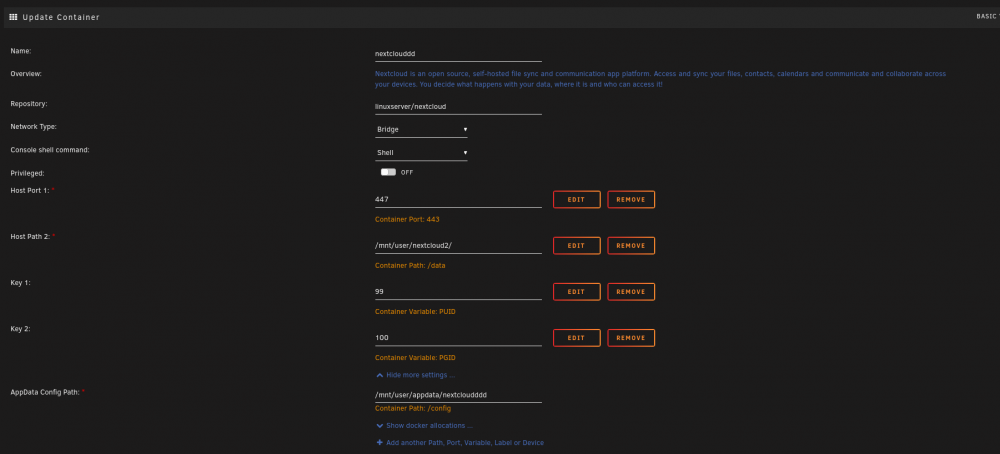Toggle the BASIC view switch at top right
The height and width of the screenshot is (454, 1000).
pos(987,17)
